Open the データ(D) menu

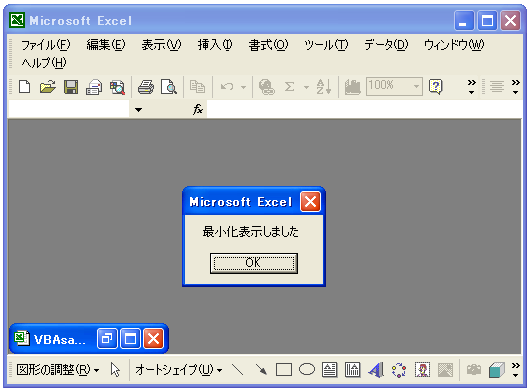click(386, 45)
